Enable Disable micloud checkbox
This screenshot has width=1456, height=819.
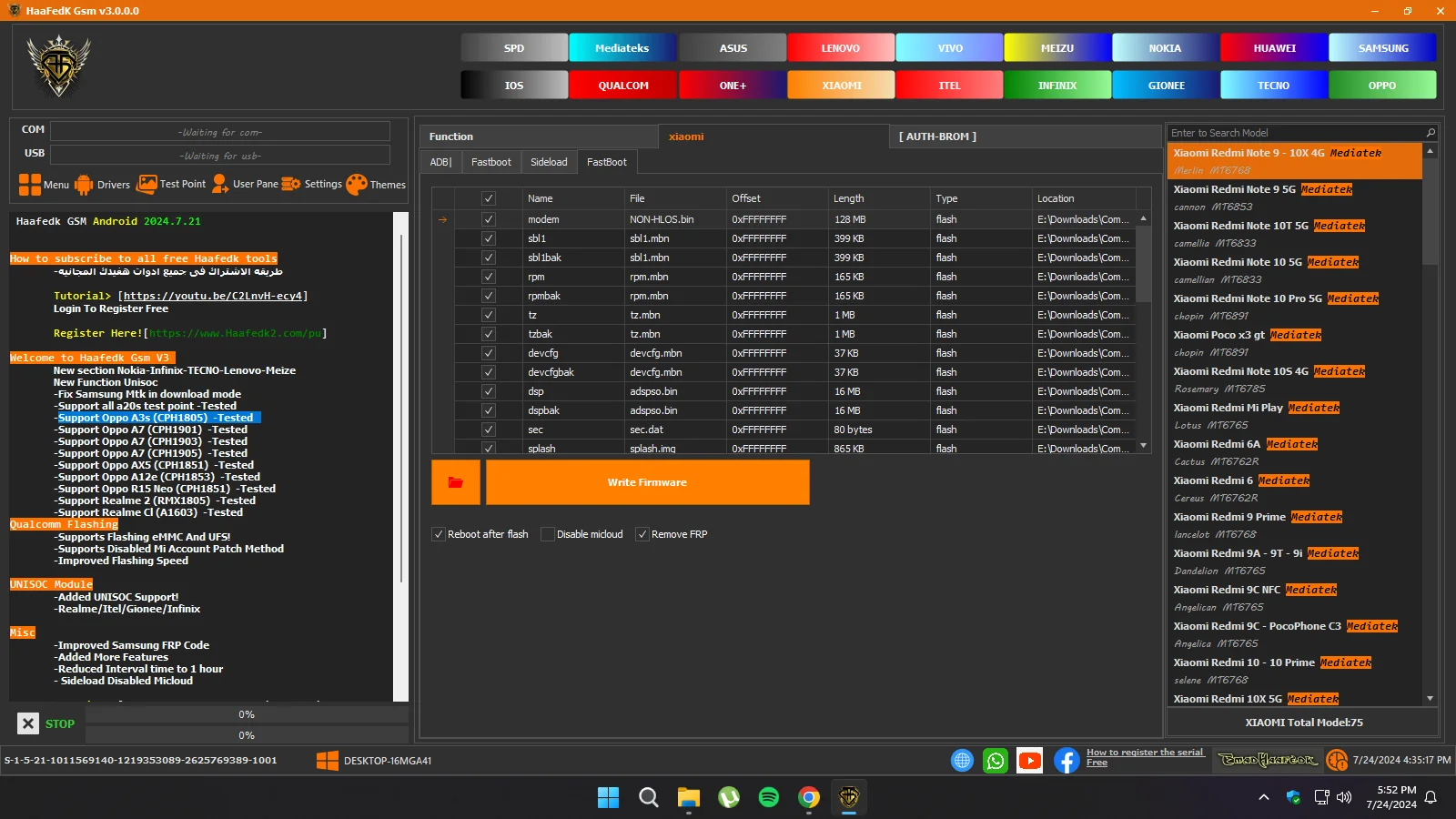(548, 534)
